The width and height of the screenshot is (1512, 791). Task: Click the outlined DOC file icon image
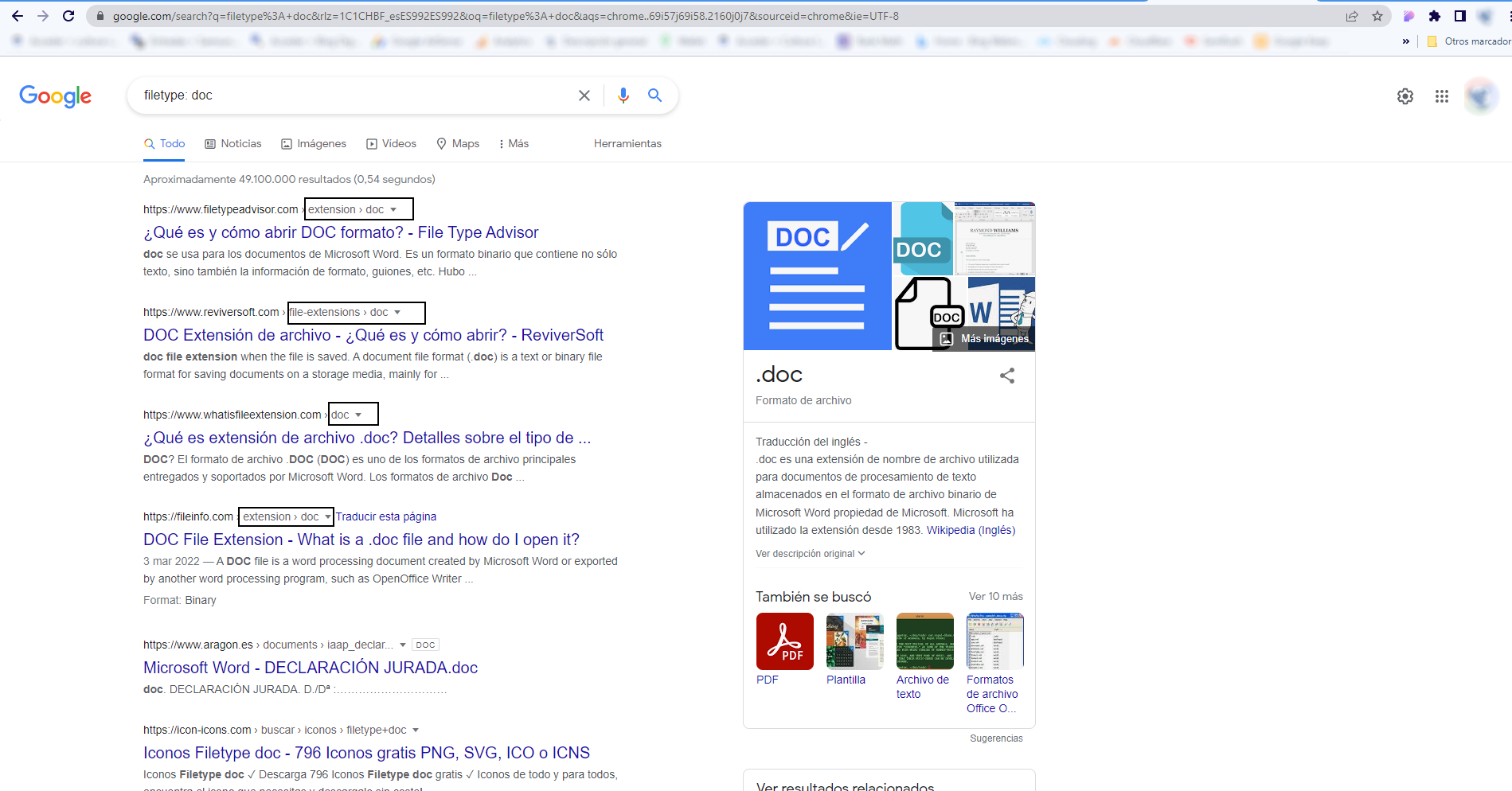[x=930, y=314]
